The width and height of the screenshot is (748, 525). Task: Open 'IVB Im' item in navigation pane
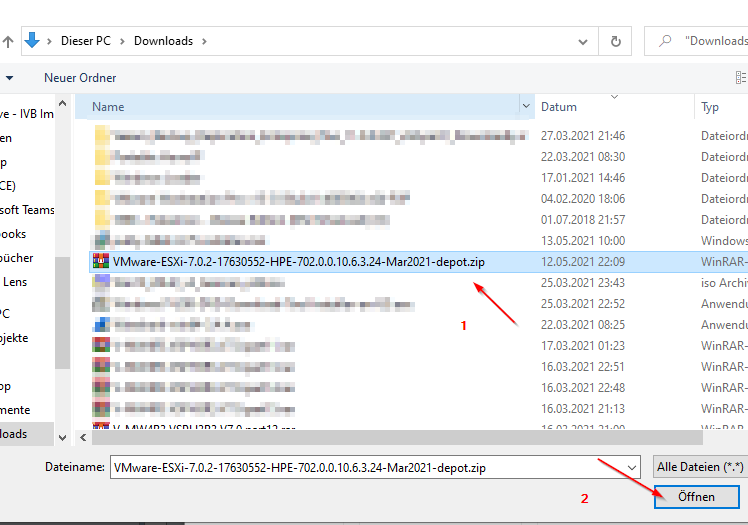pyautogui.click(x=27, y=113)
